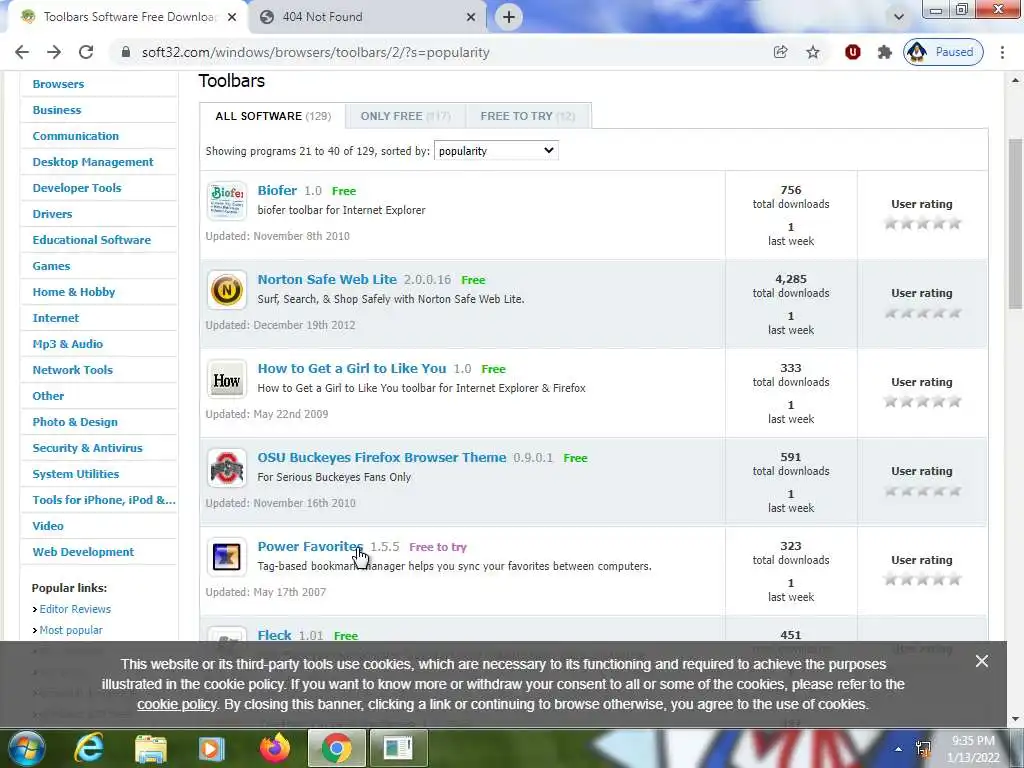Open the System Utilities category
Screen dimensions: 1024x768
(x=76, y=474)
